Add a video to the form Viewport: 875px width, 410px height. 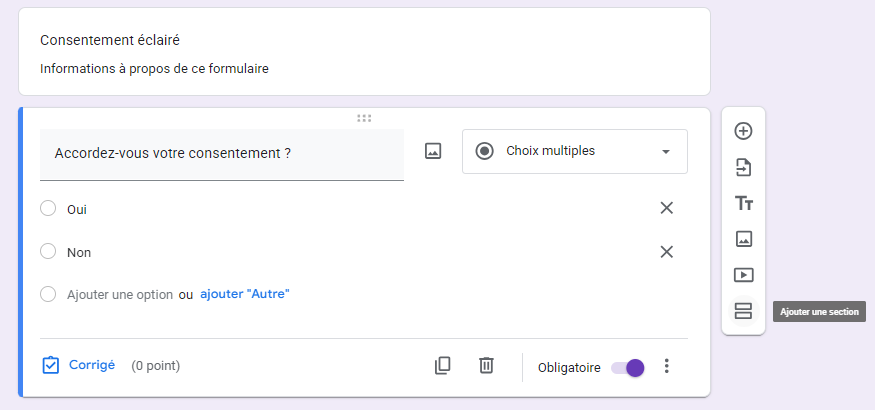[x=743, y=275]
